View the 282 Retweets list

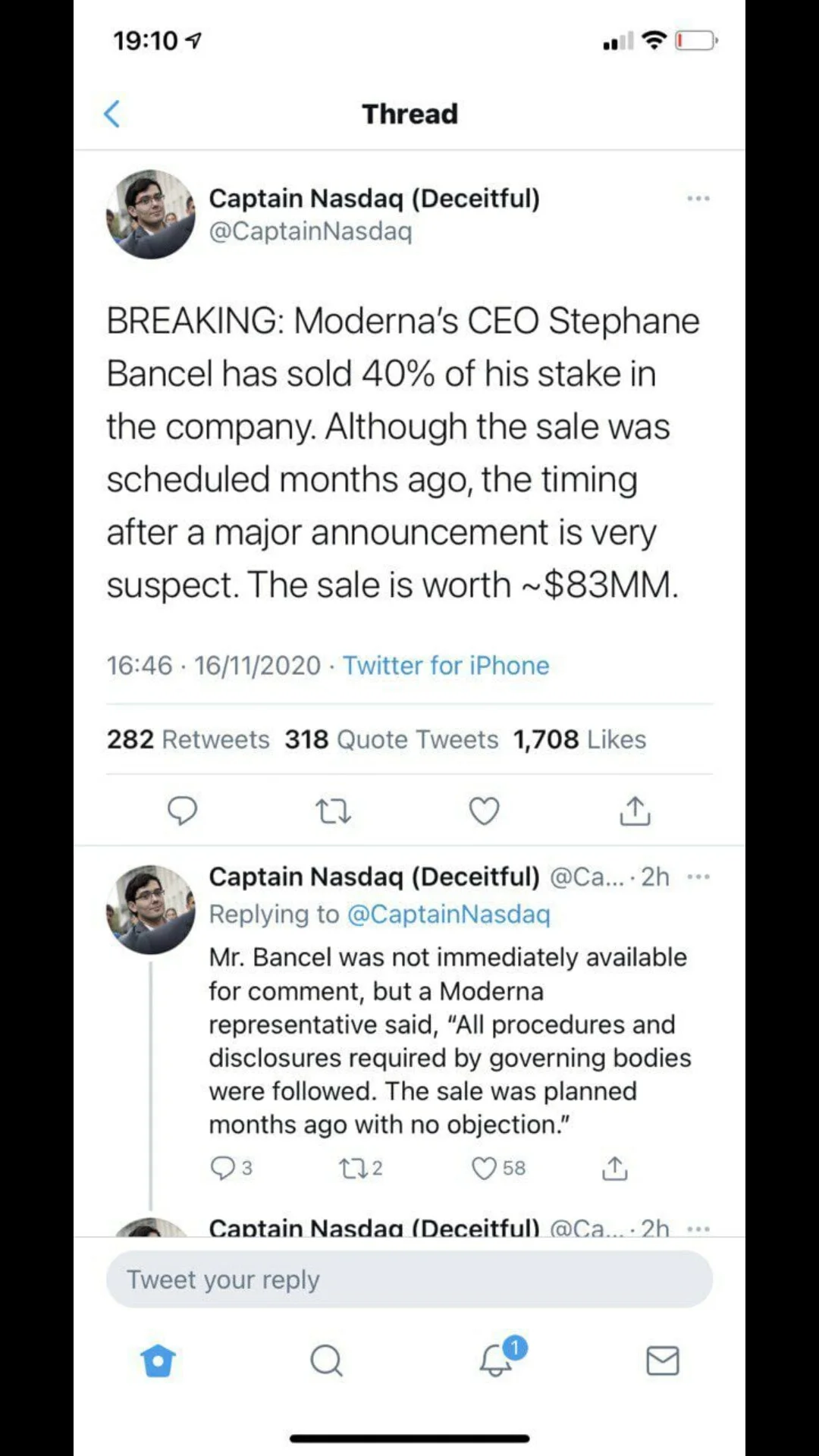point(188,739)
